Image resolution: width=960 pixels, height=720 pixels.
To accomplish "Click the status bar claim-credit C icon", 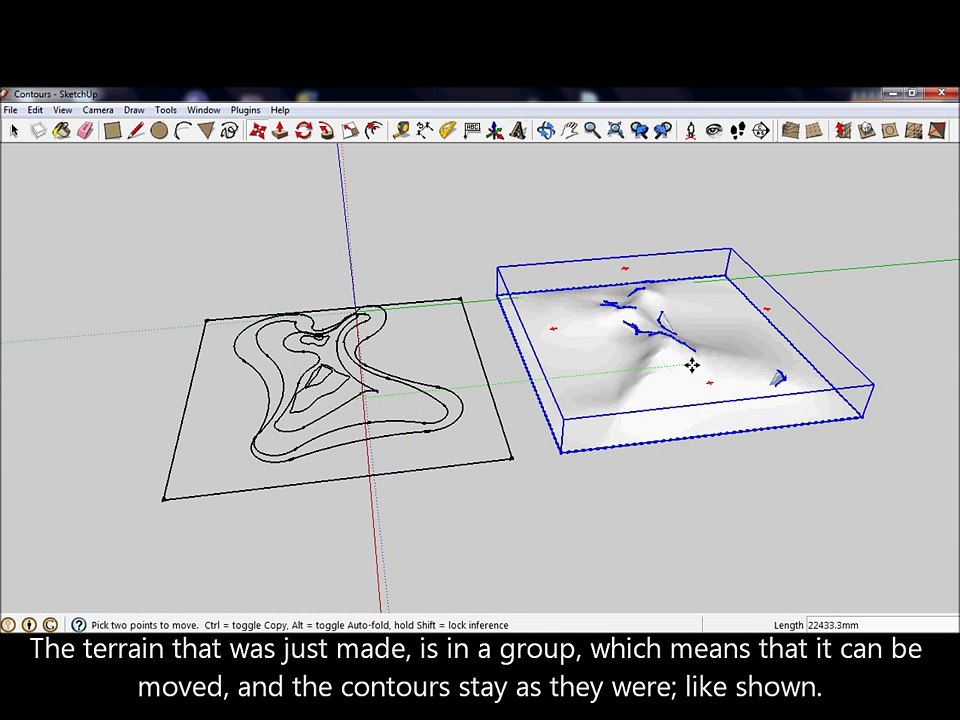I will [x=50, y=624].
